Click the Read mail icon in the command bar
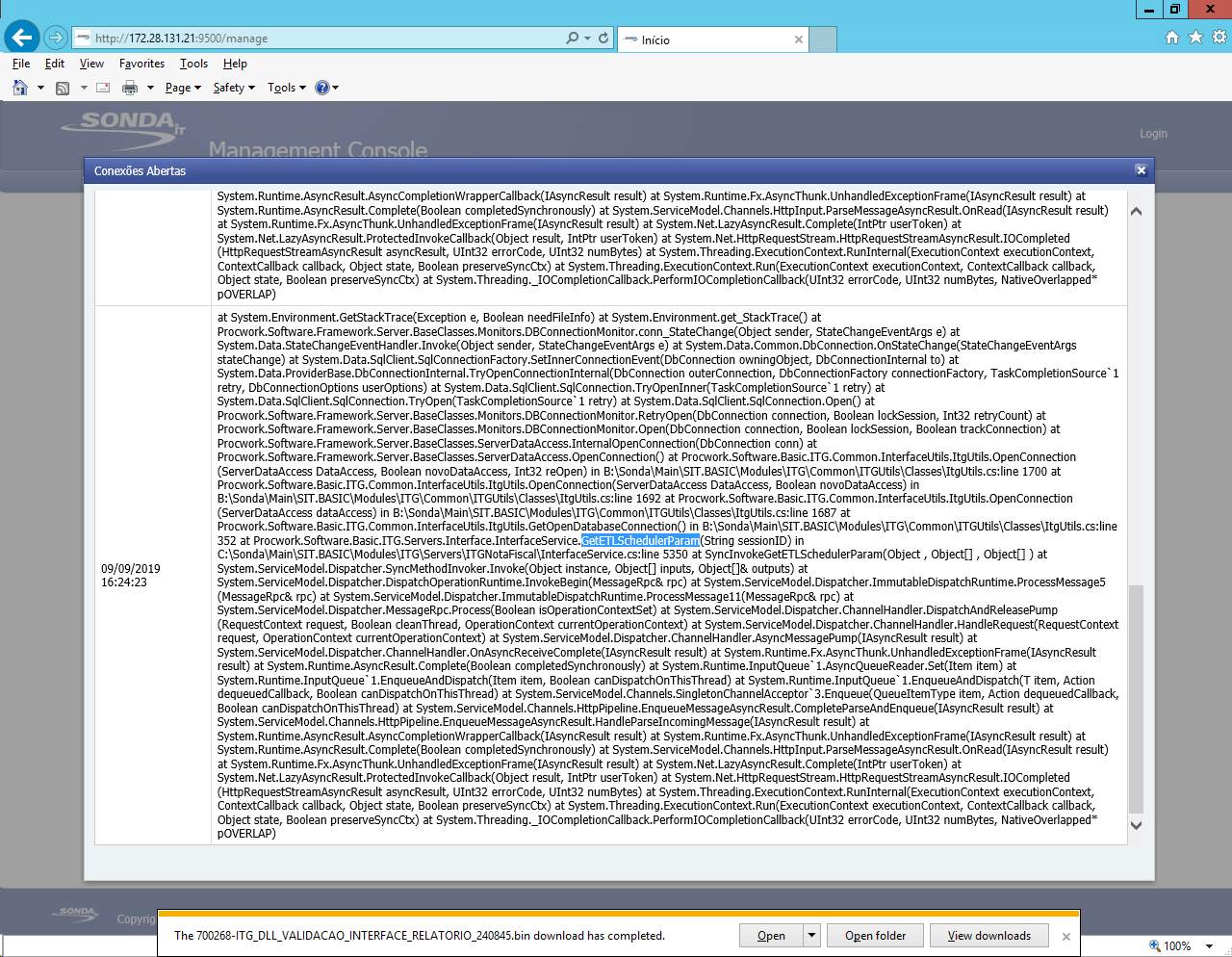Viewport: 1232px width, 957px height. click(x=103, y=88)
